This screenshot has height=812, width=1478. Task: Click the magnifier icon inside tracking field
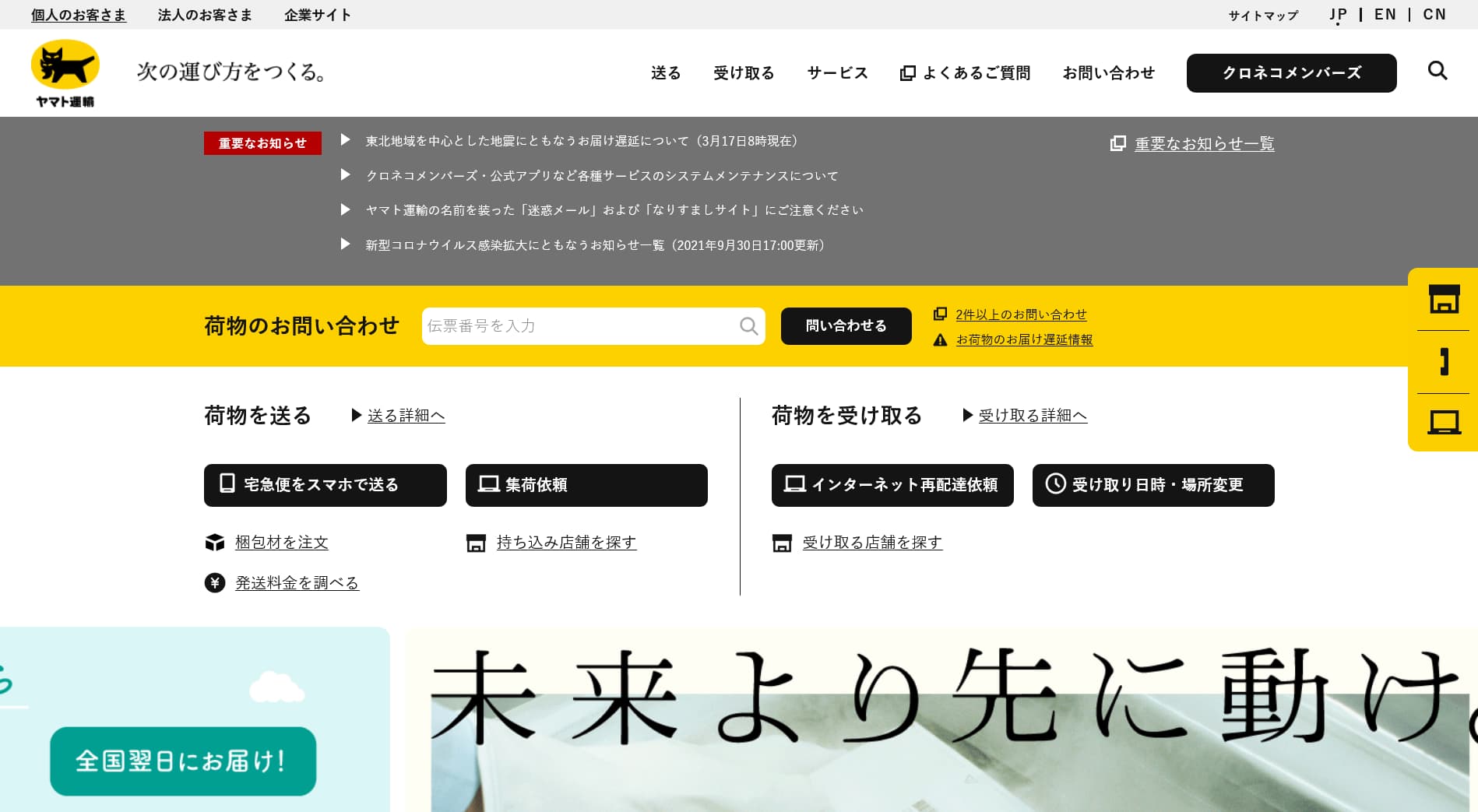(x=748, y=326)
